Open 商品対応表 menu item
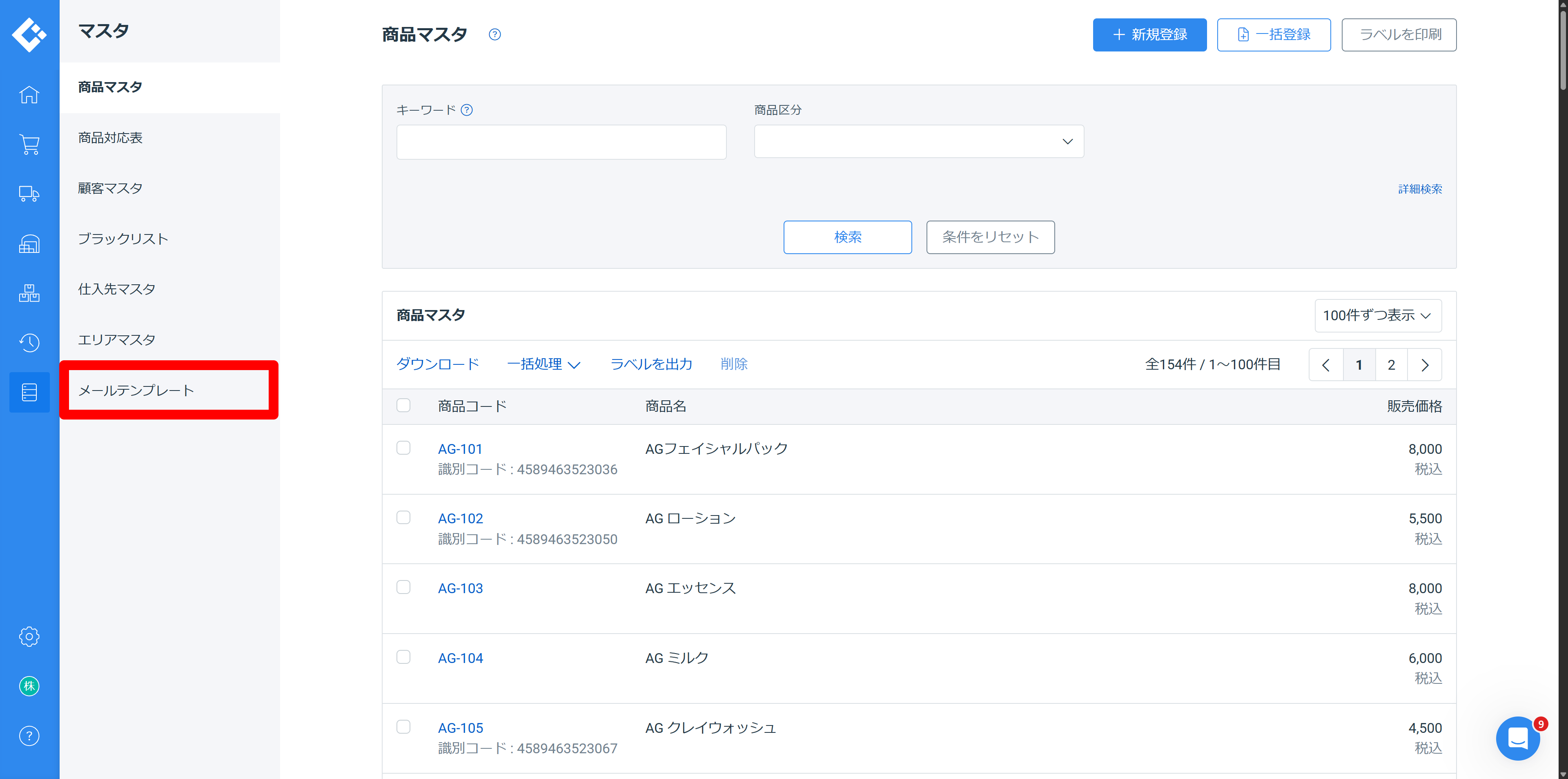The image size is (1568, 779). coord(170,138)
